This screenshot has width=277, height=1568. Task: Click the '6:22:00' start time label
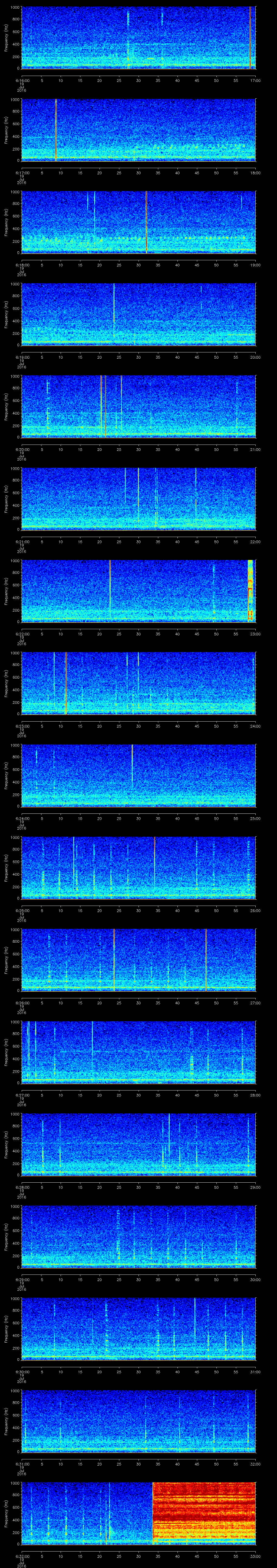(x=22, y=634)
